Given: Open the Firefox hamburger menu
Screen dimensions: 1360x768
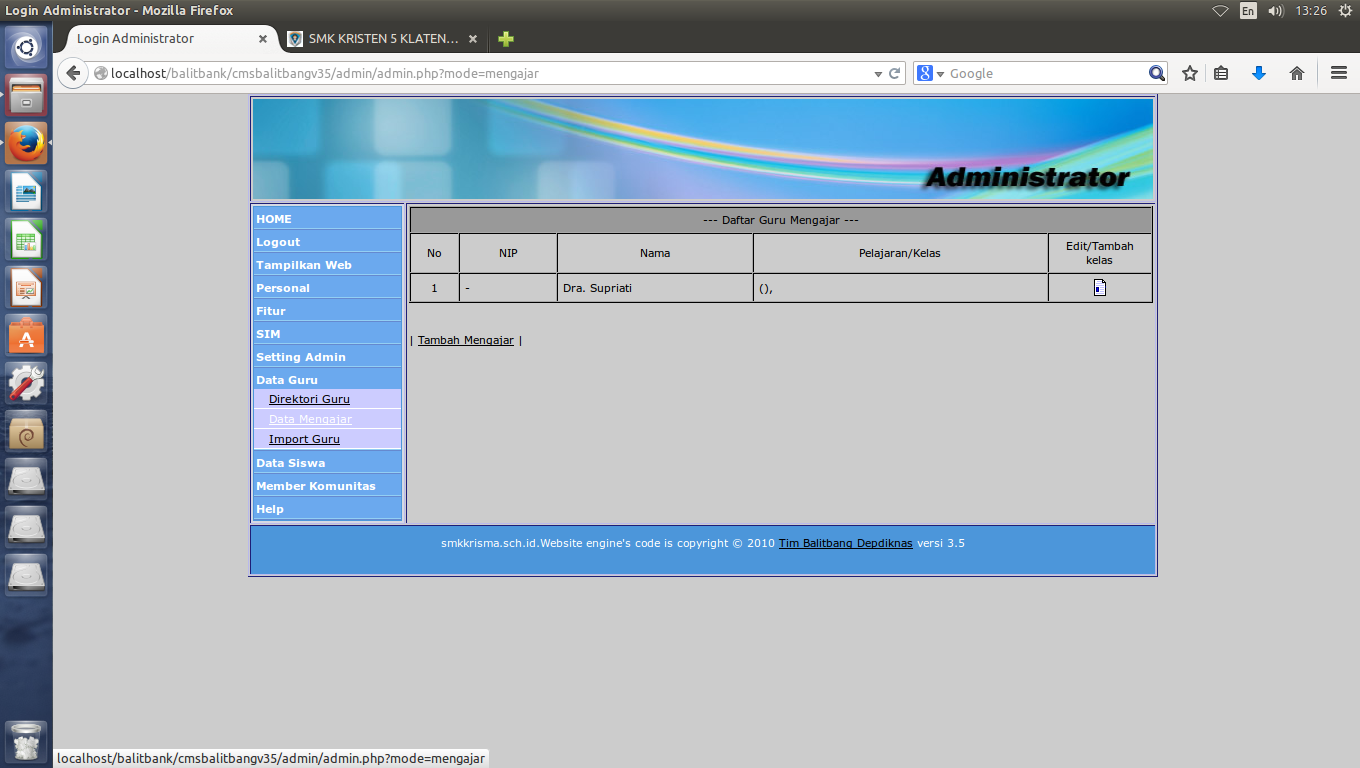Looking at the screenshot, I should 1339,73.
